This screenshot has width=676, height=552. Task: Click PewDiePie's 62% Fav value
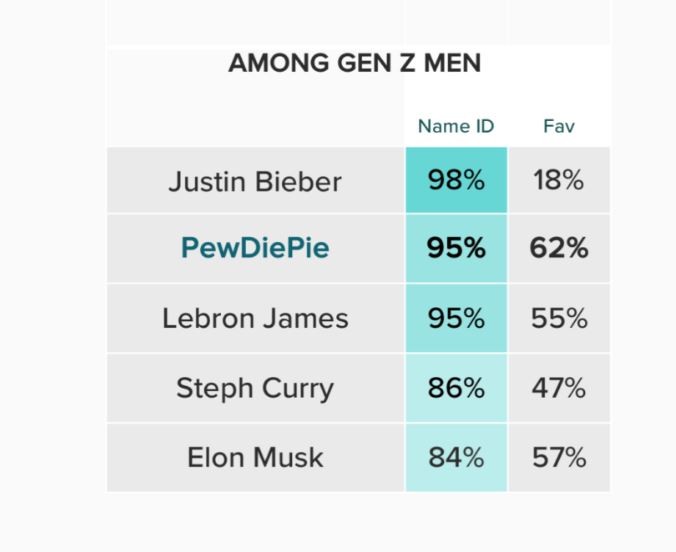559,248
